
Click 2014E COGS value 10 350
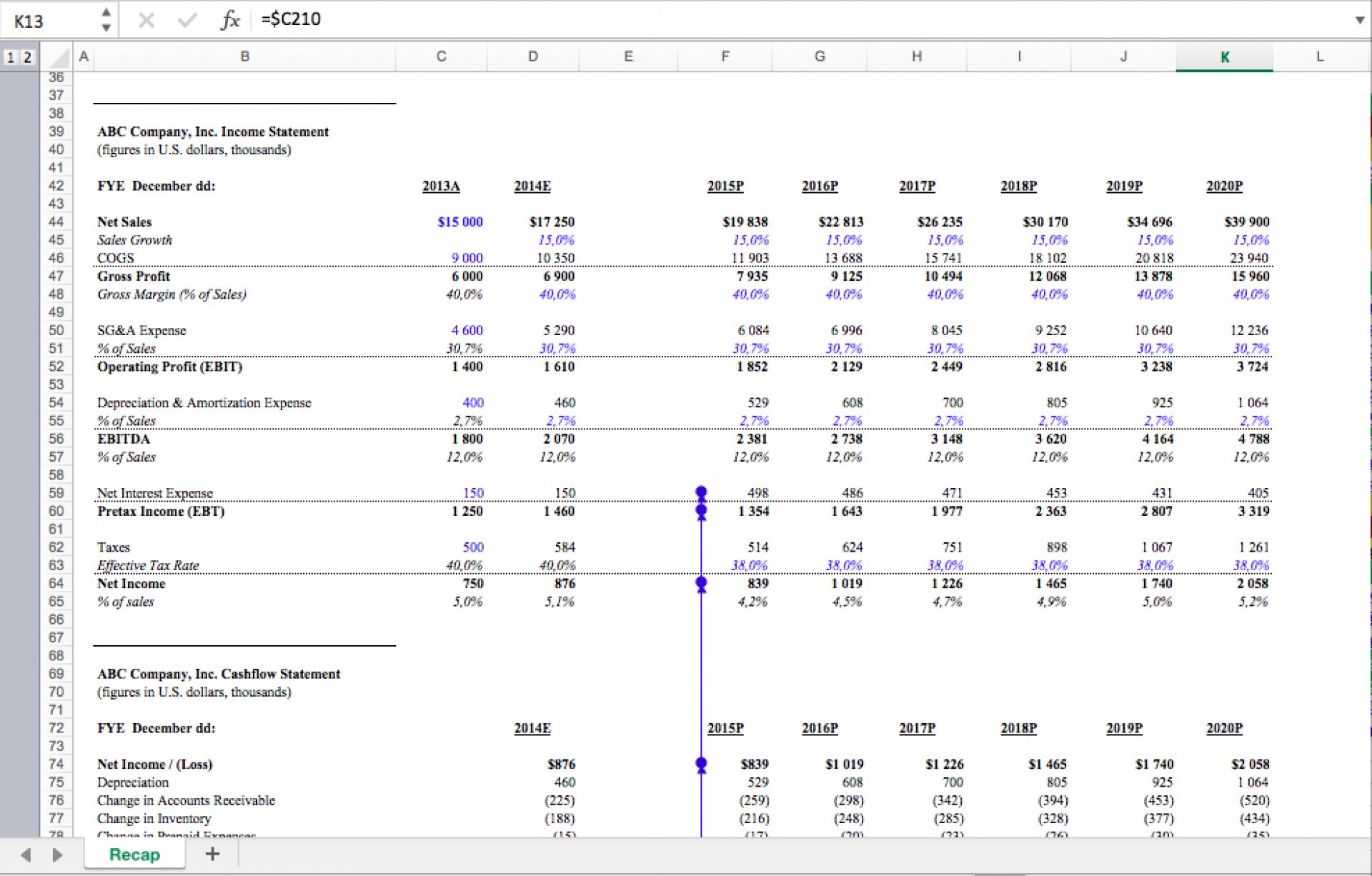tap(556, 258)
